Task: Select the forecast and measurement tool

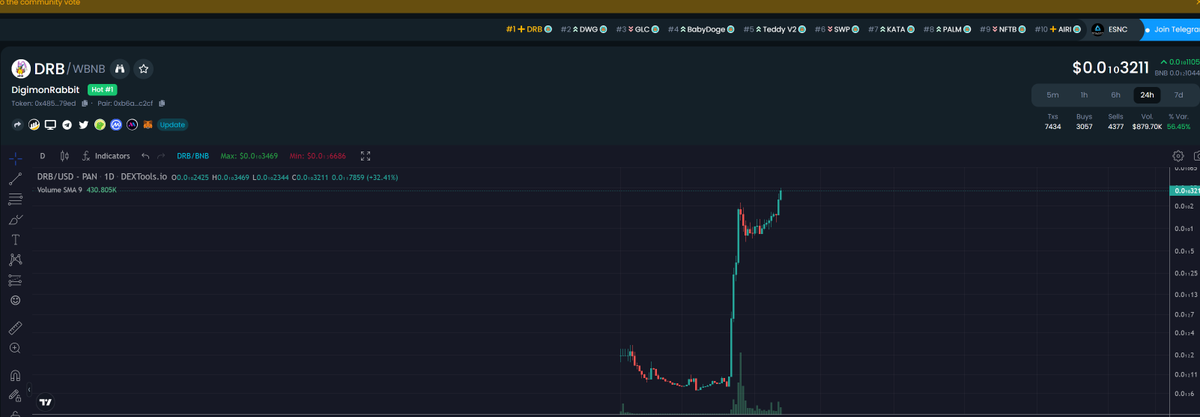Action: 15,280
